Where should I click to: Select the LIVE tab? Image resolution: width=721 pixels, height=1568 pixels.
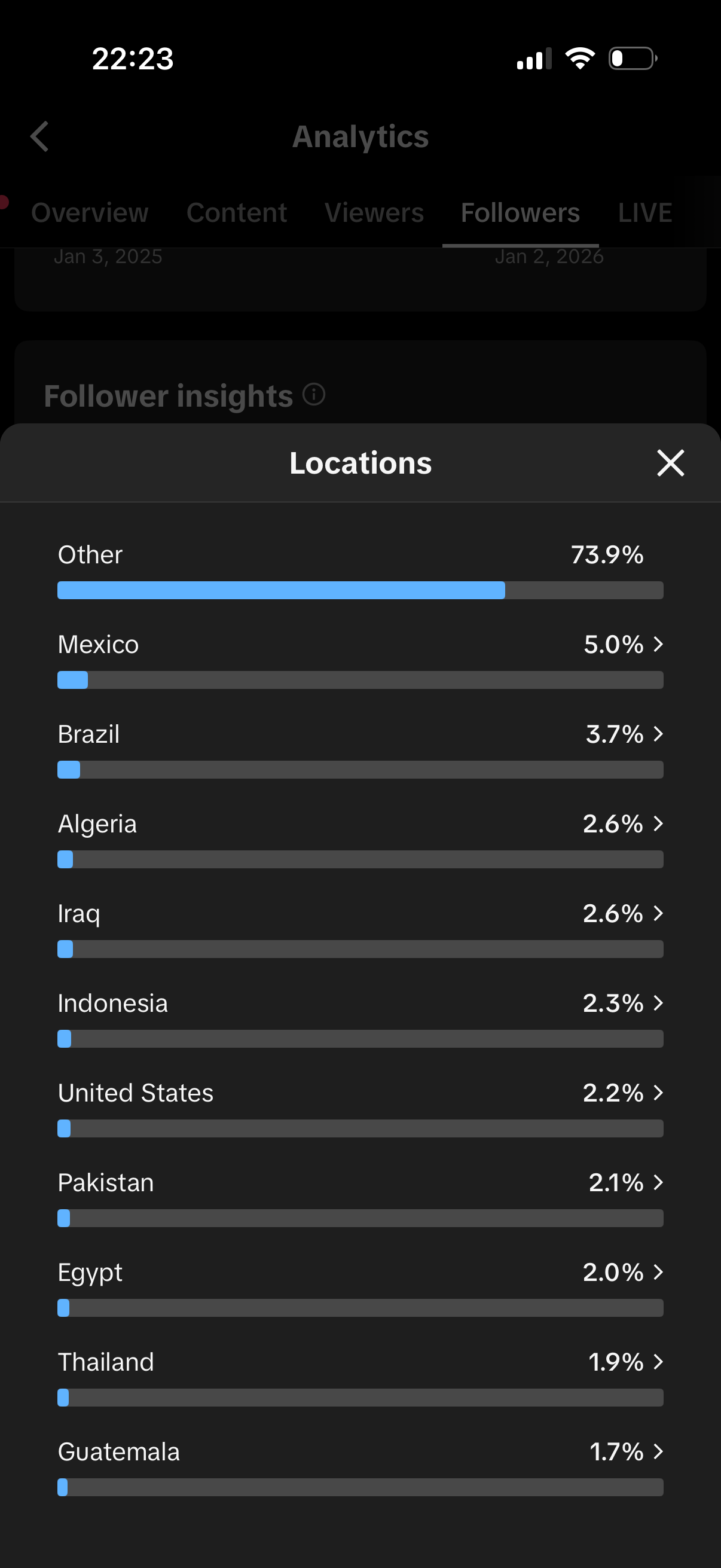point(645,213)
